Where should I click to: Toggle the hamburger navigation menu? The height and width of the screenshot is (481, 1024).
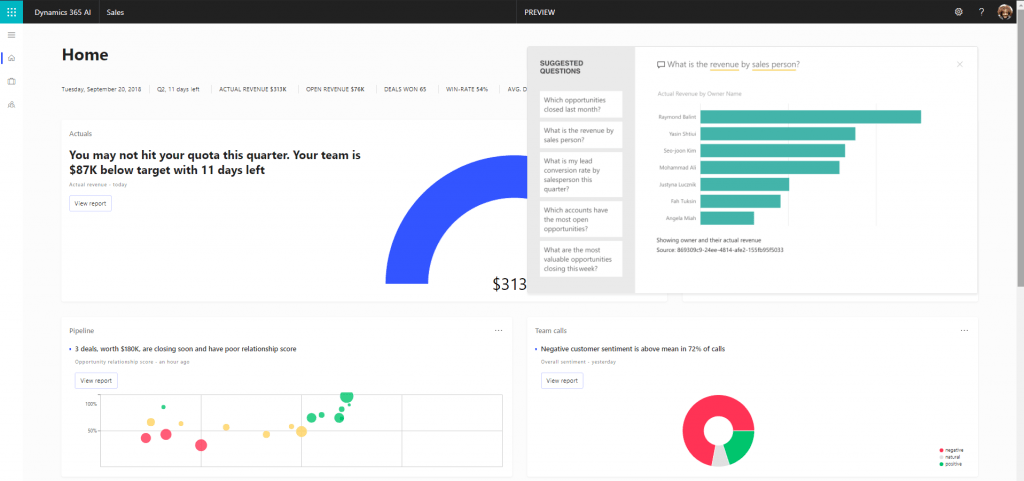(11, 35)
